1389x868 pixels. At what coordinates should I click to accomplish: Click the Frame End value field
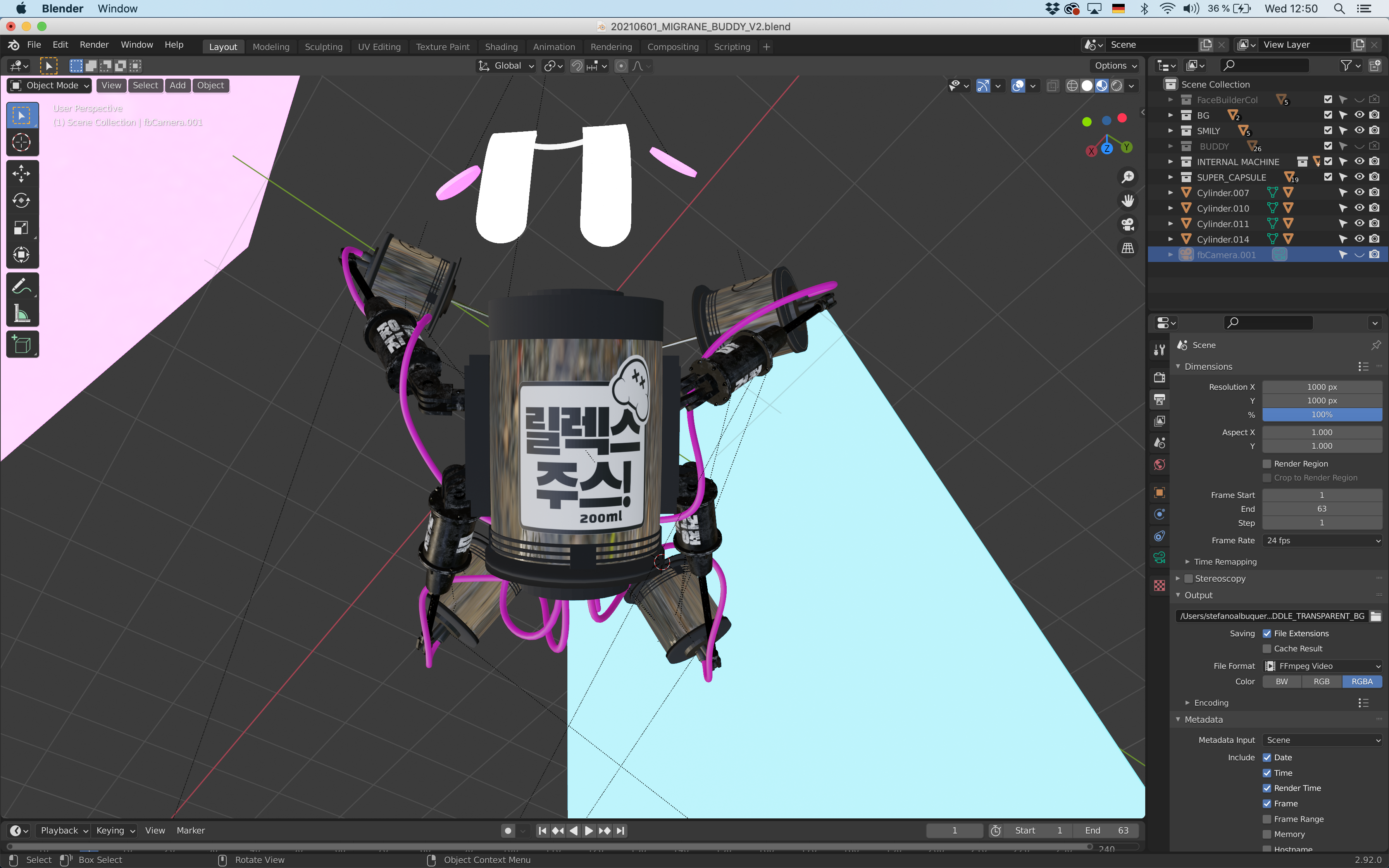[x=1322, y=509]
